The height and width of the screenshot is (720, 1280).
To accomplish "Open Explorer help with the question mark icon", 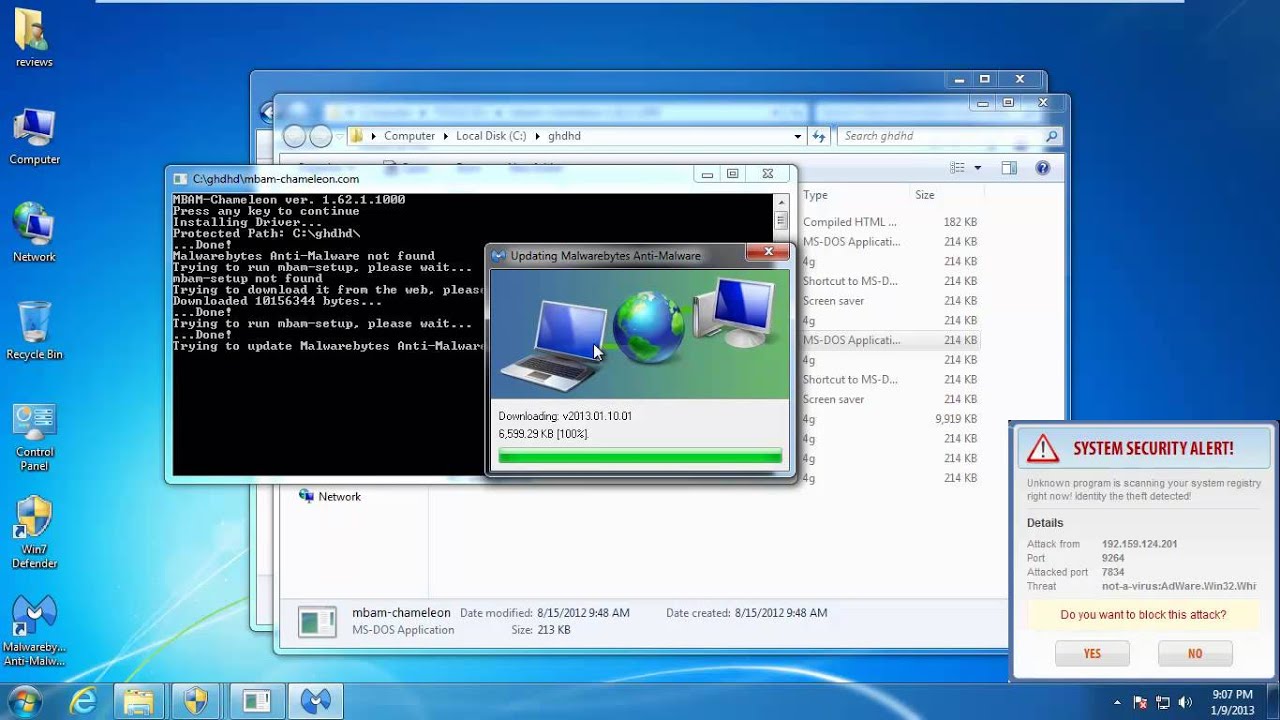I will [x=1043, y=168].
